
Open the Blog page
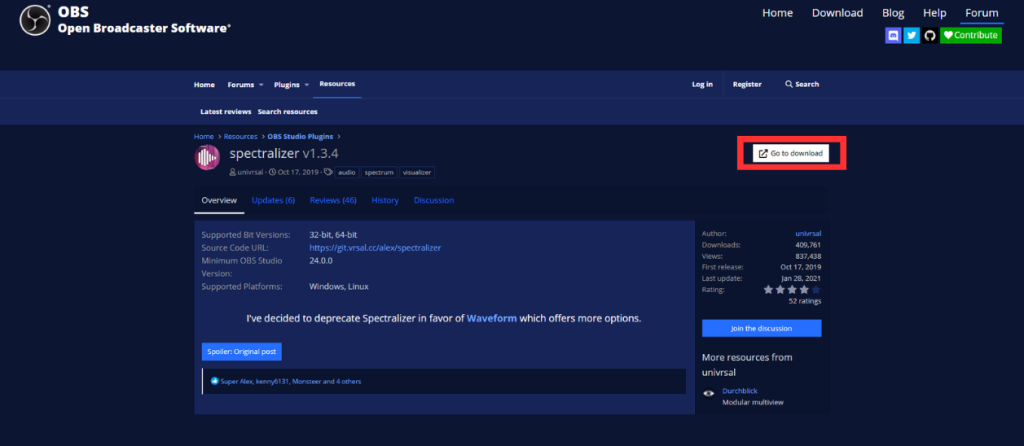coord(893,13)
